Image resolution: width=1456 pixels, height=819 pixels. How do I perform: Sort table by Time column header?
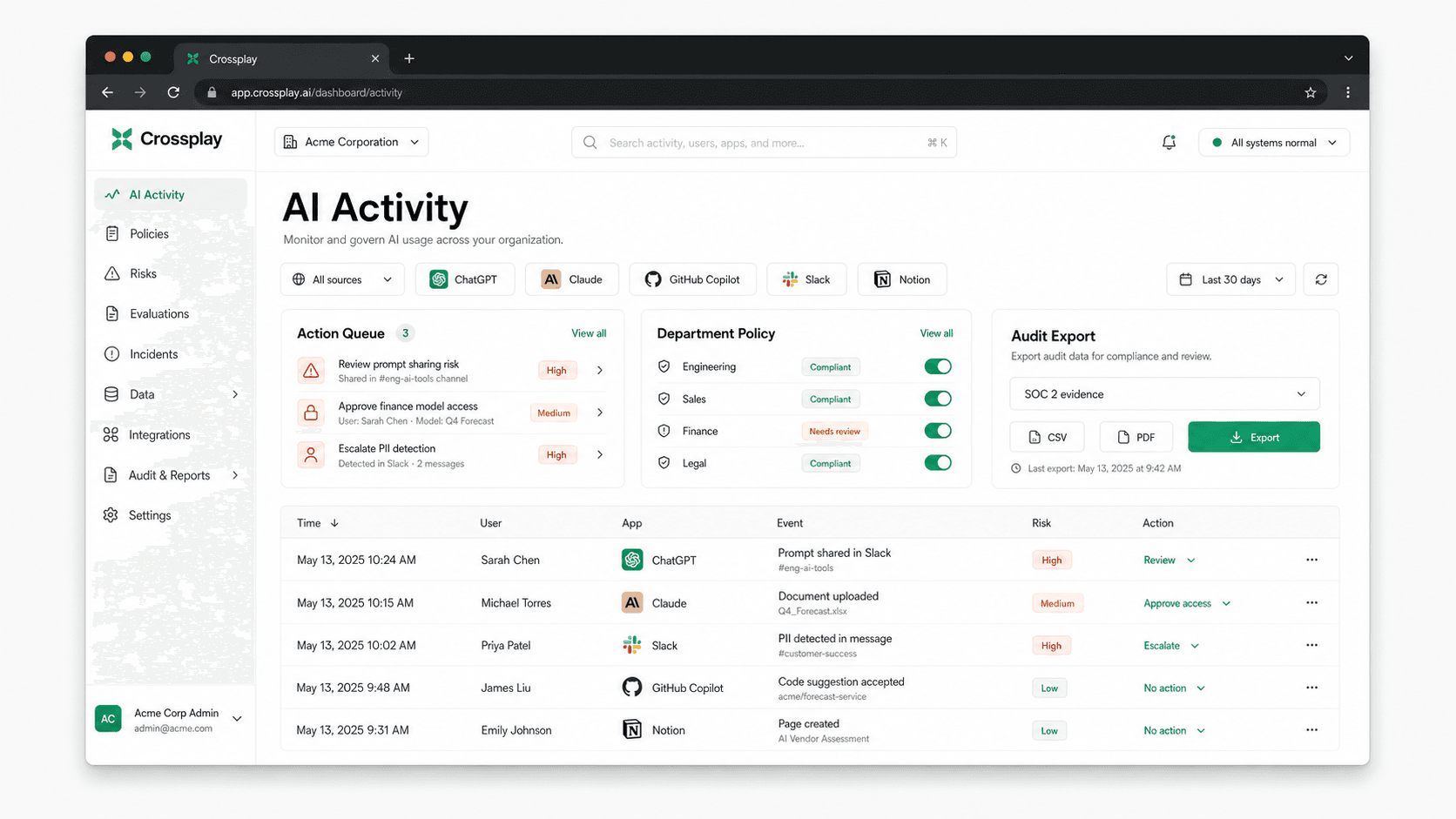(x=318, y=523)
